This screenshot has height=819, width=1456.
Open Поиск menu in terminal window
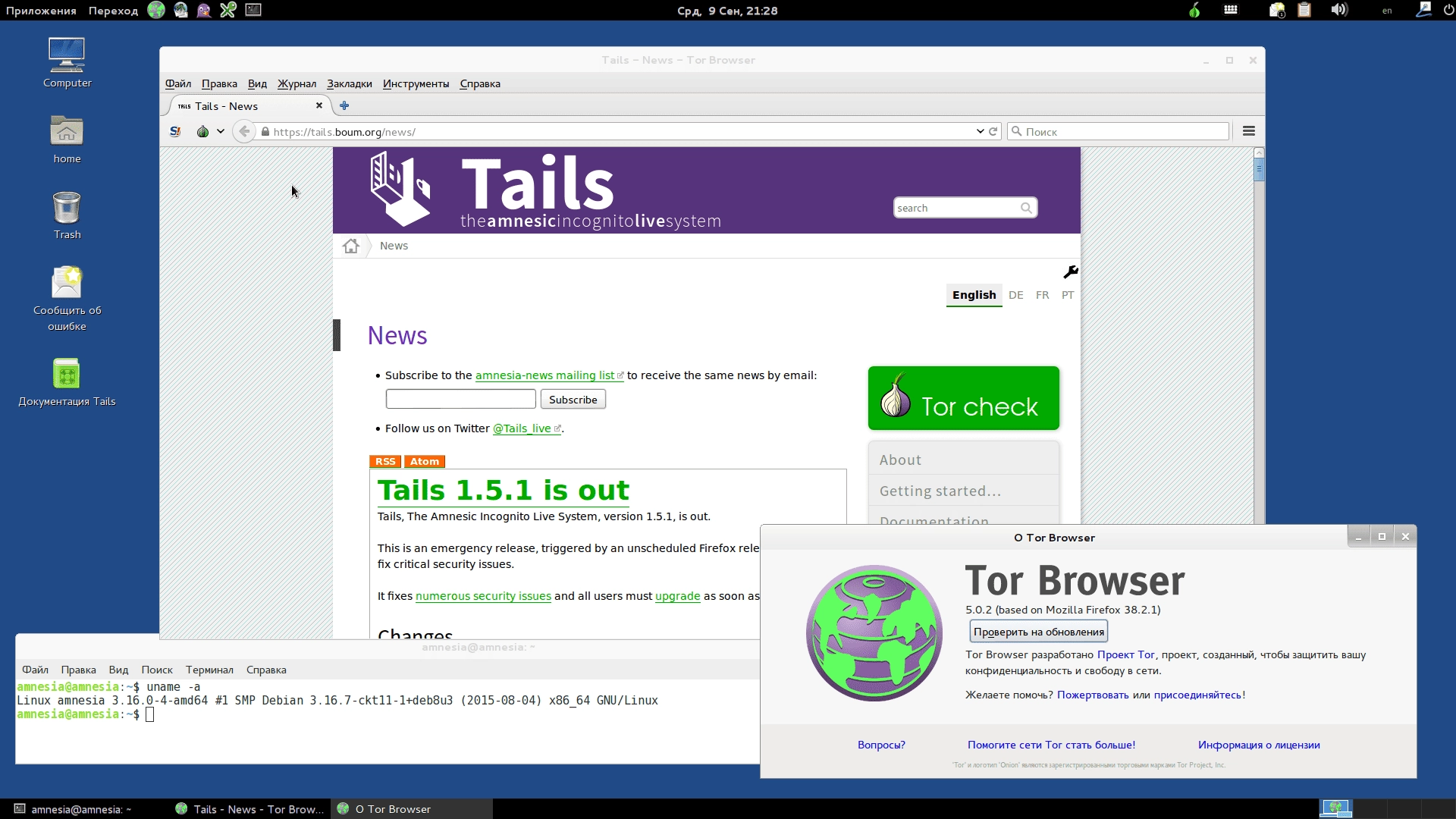157,670
